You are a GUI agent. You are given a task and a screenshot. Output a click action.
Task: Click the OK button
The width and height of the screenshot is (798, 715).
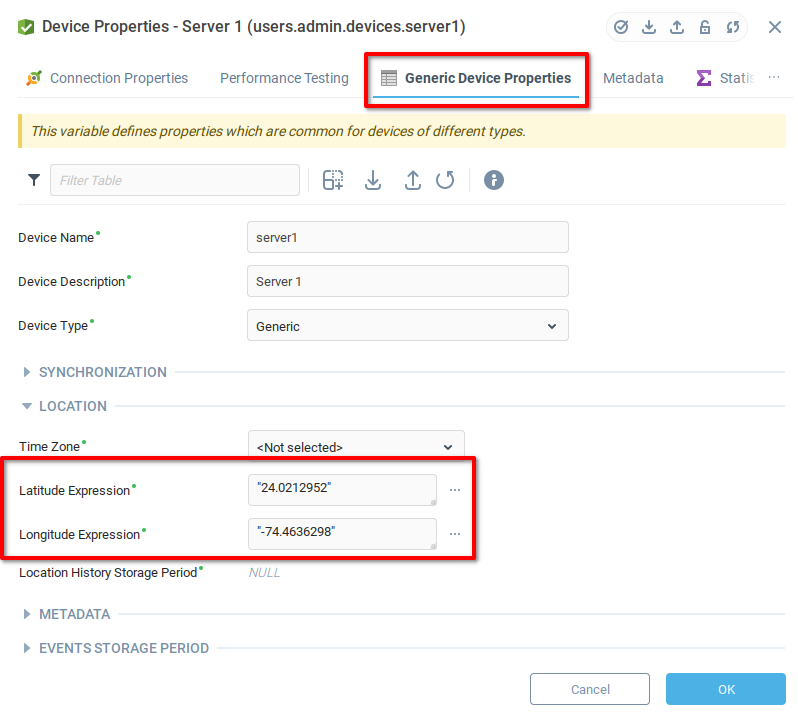(x=726, y=689)
